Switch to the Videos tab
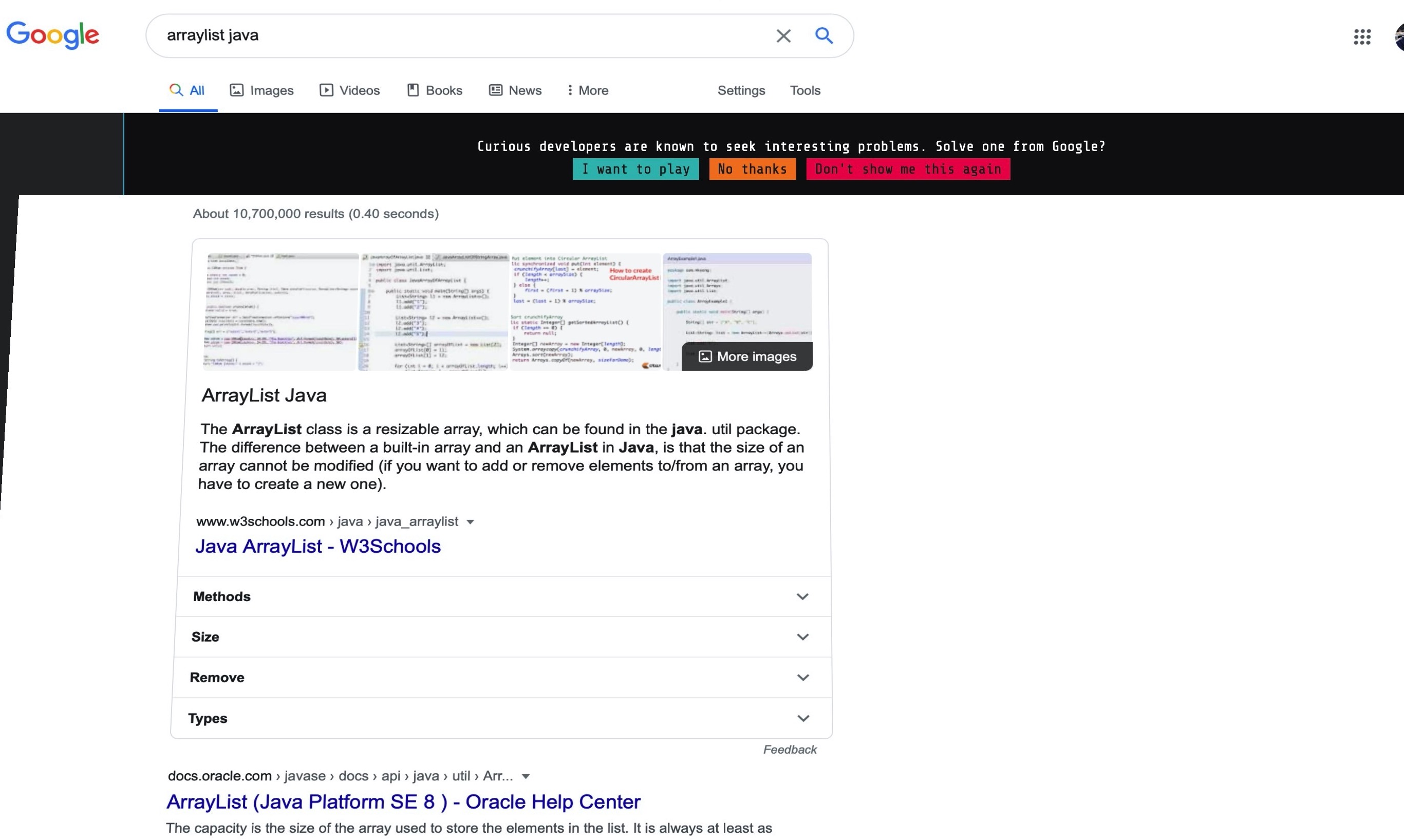1404x840 pixels. (x=349, y=90)
